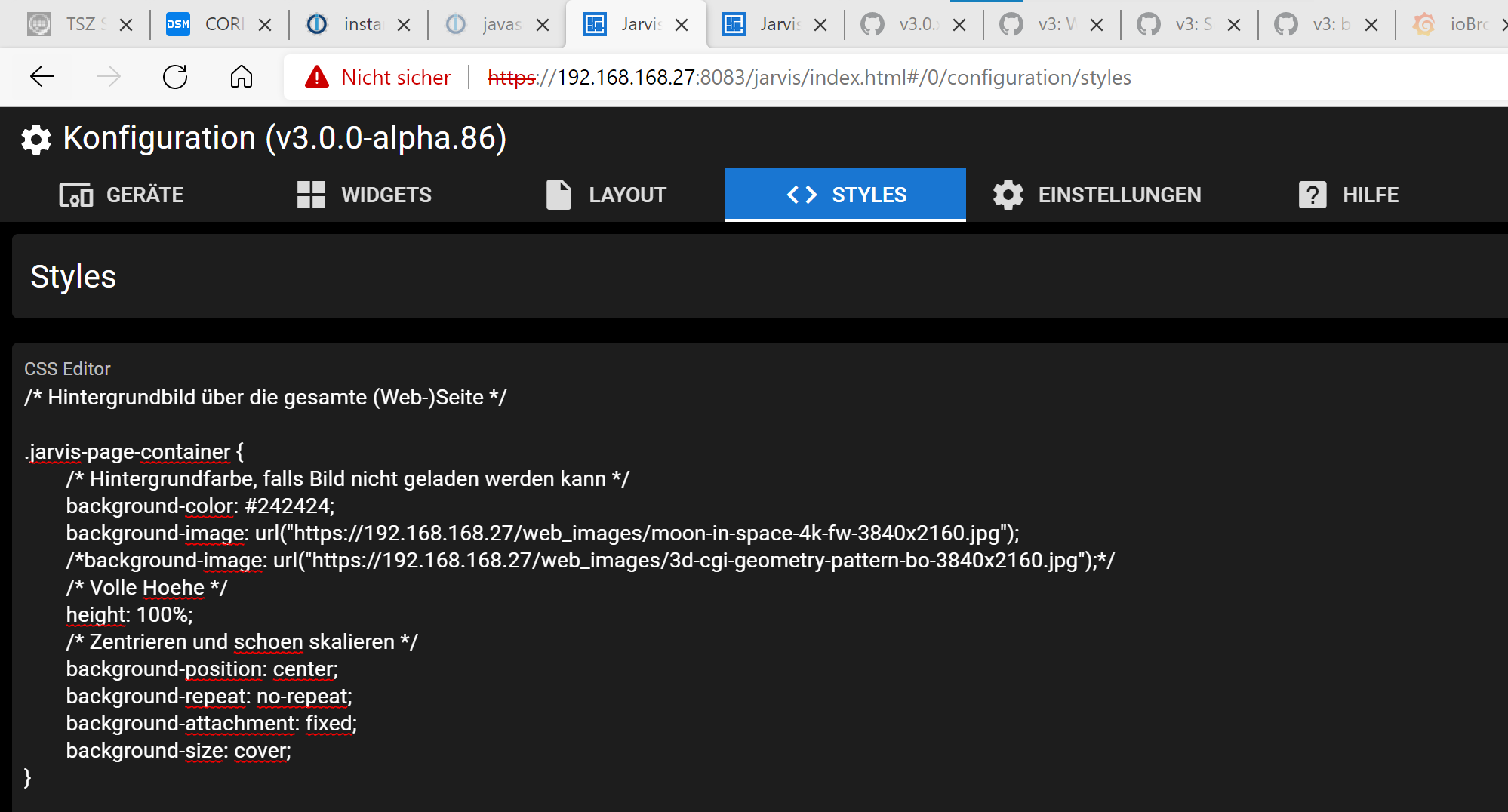Click the grid icon beside Widgets

(311, 195)
